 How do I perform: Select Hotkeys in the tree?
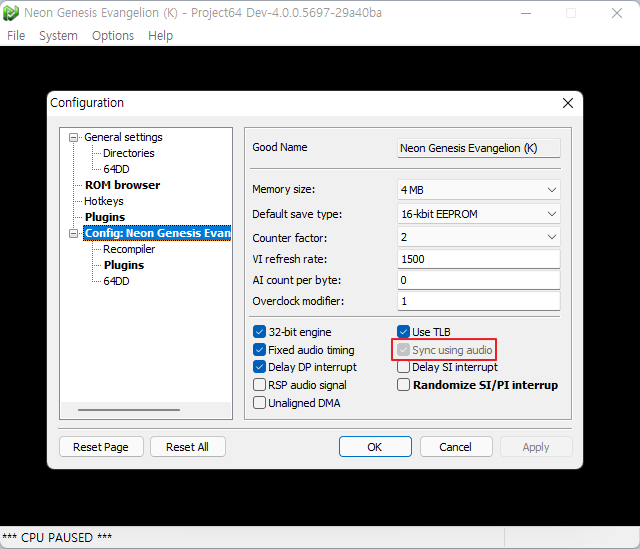tap(104, 201)
